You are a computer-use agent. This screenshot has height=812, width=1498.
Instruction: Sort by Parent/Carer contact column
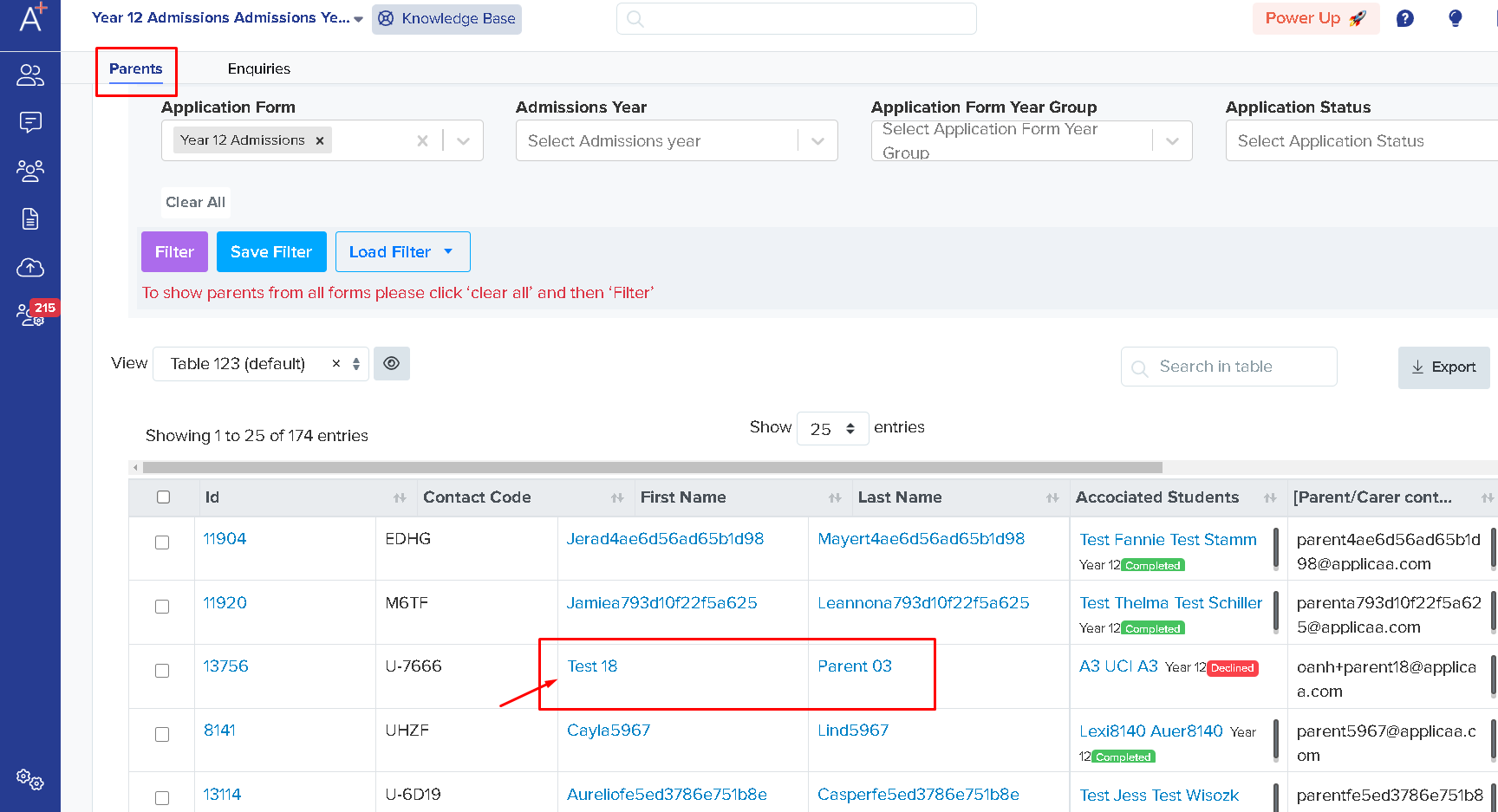click(x=1487, y=497)
